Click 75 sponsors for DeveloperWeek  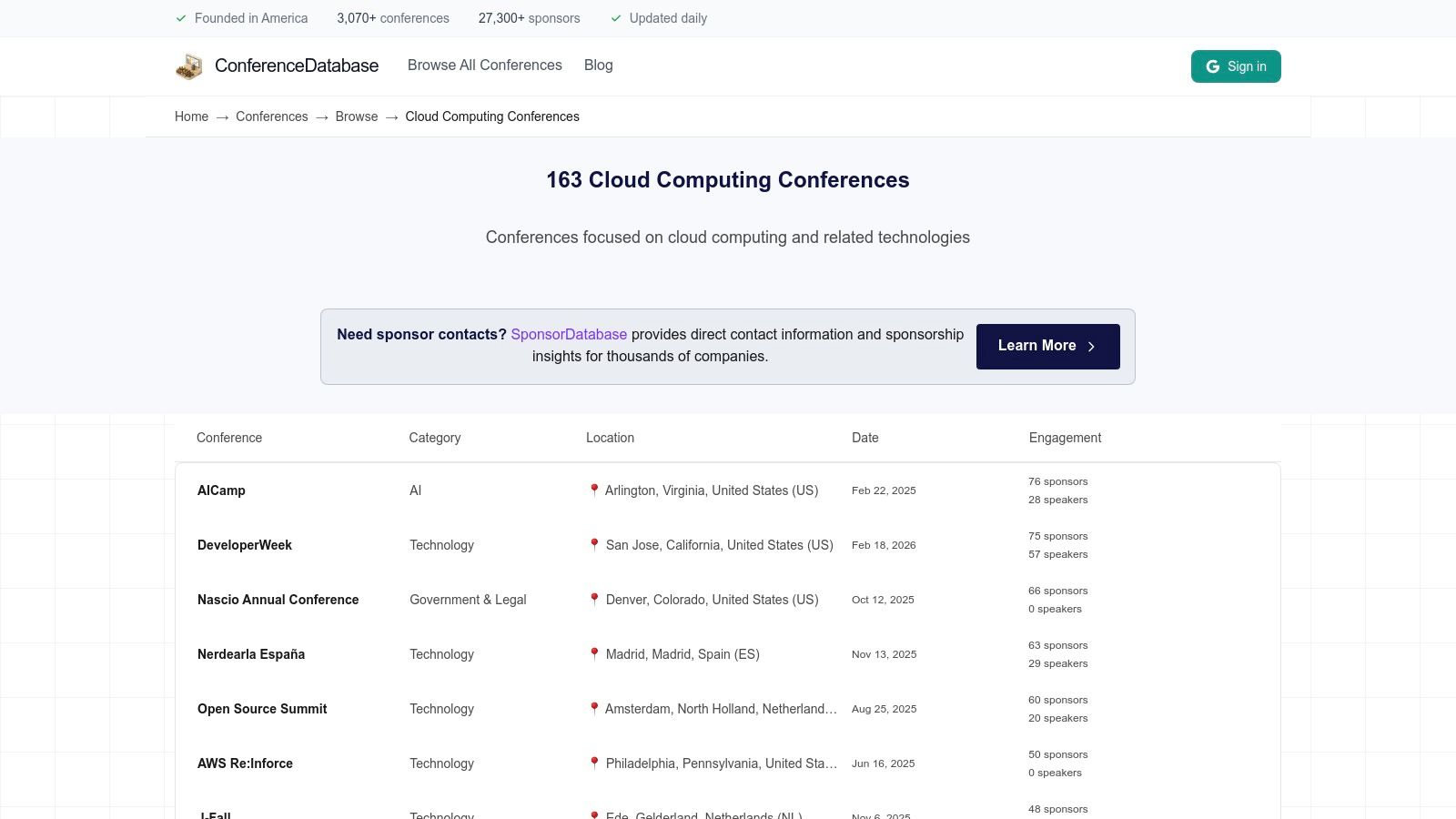click(1057, 536)
